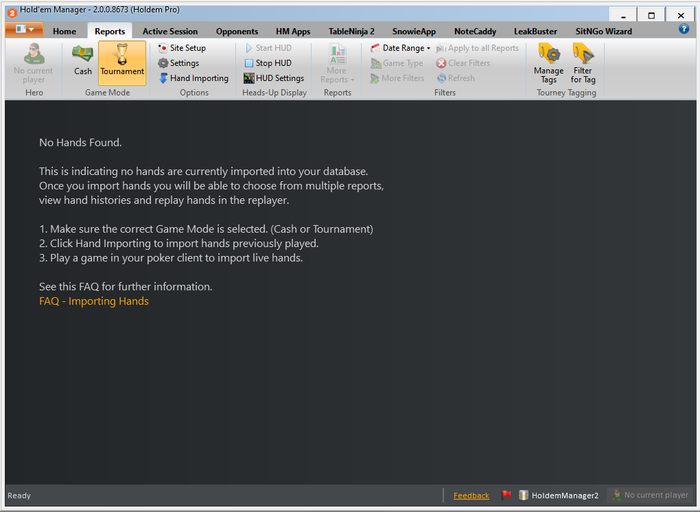
Task: Open the HM Apps tab
Action: click(293, 31)
